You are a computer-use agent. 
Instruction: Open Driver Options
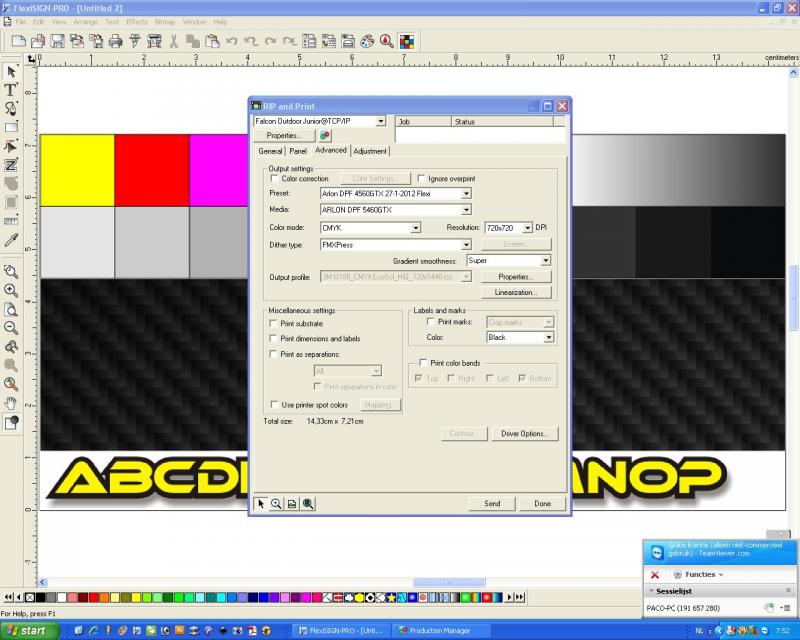click(x=525, y=434)
